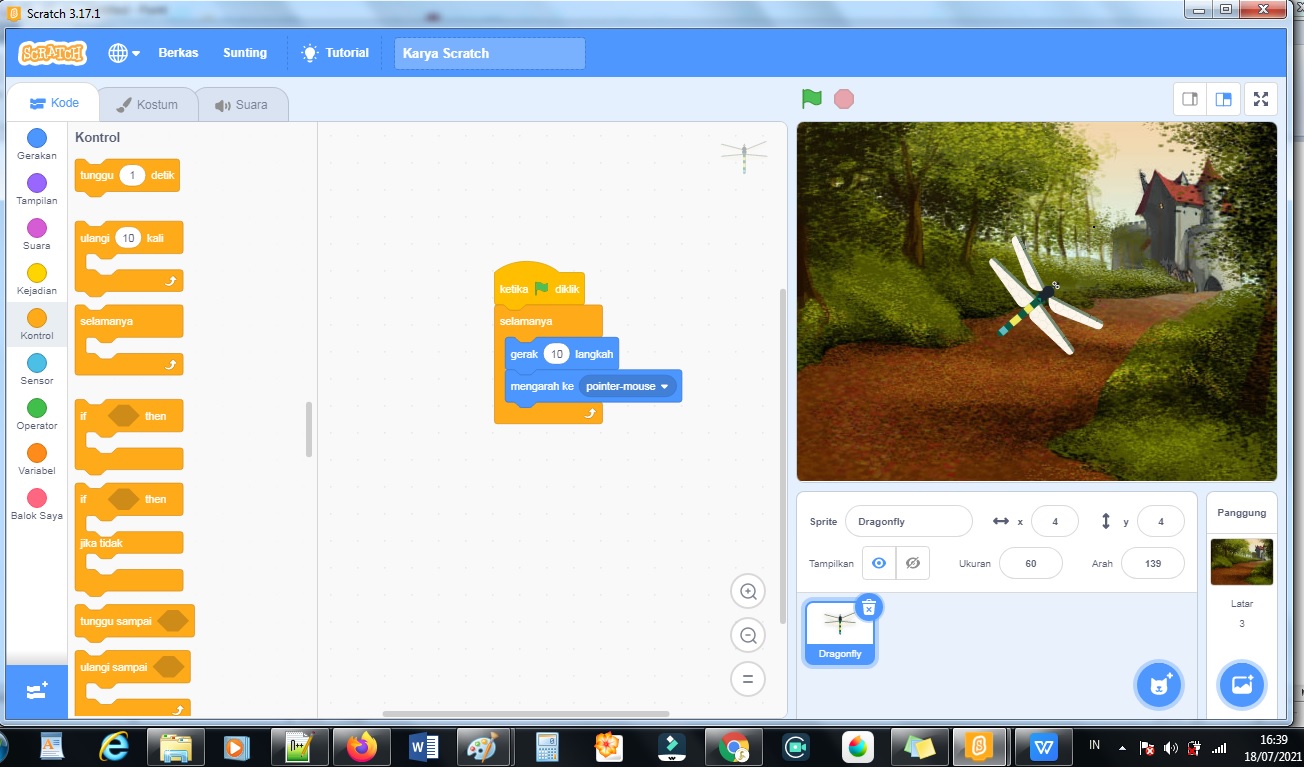Click the green flag to run the project
Viewport: 1304px width, 768px height.
pos(811,98)
